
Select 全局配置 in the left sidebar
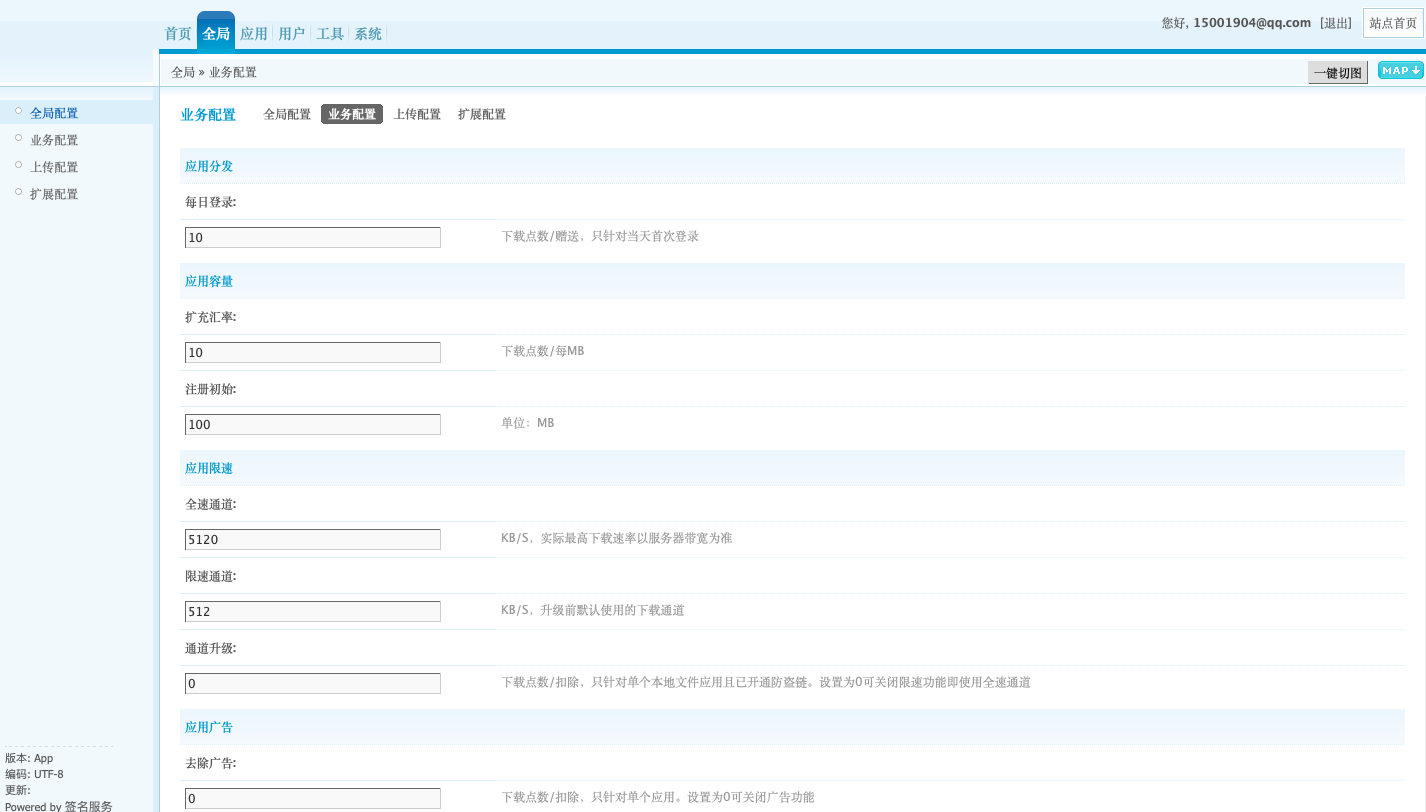pos(54,113)
